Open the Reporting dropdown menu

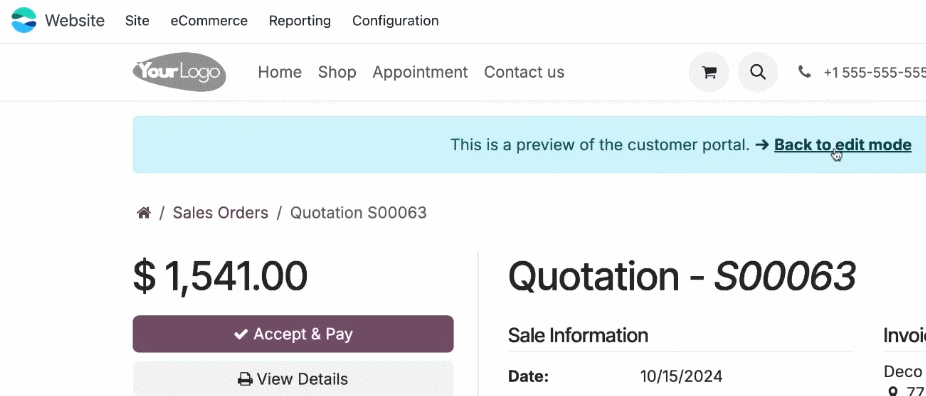[299, 21]
